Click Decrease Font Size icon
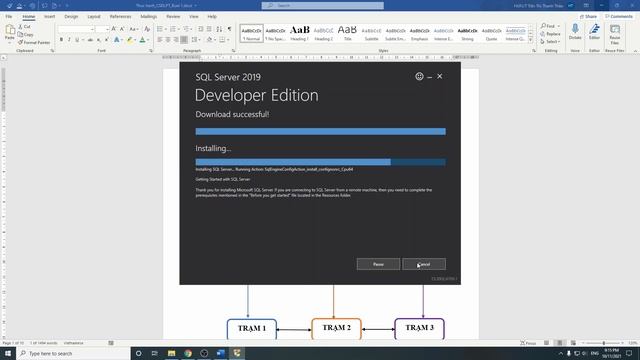 (122, 29)
